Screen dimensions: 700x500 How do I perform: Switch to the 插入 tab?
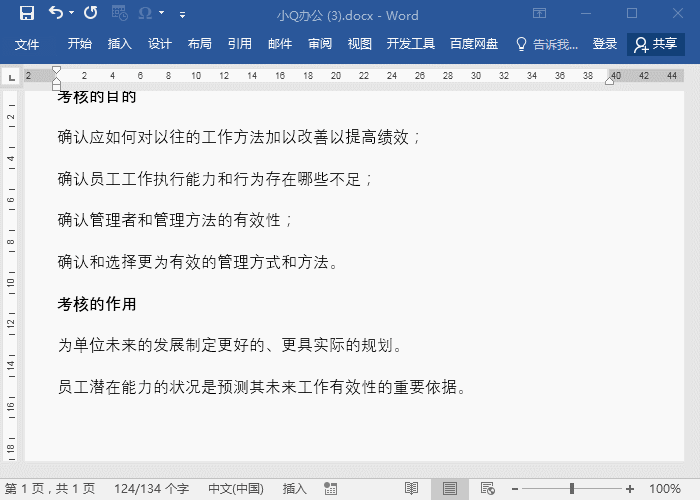(120, 44)
